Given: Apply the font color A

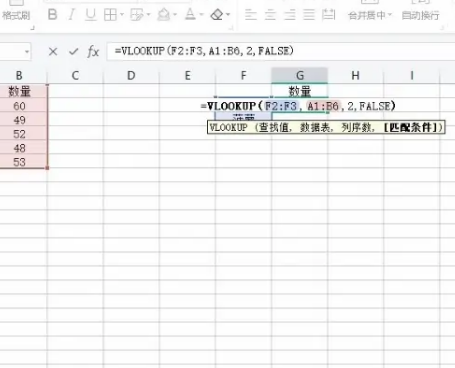Looking at the screenshot, I should point(190,14).
